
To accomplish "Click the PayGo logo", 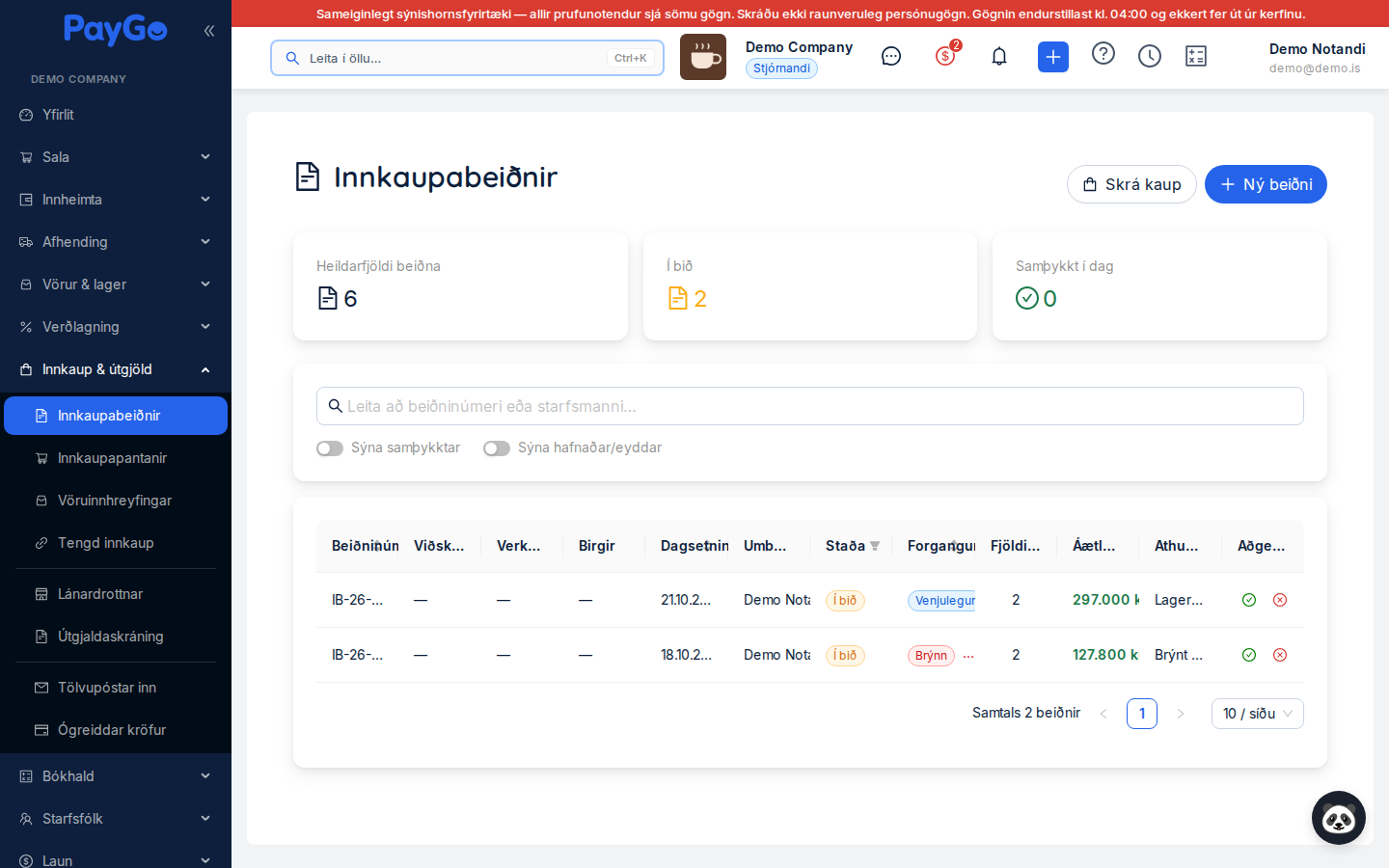I will [x=115, y=30].
